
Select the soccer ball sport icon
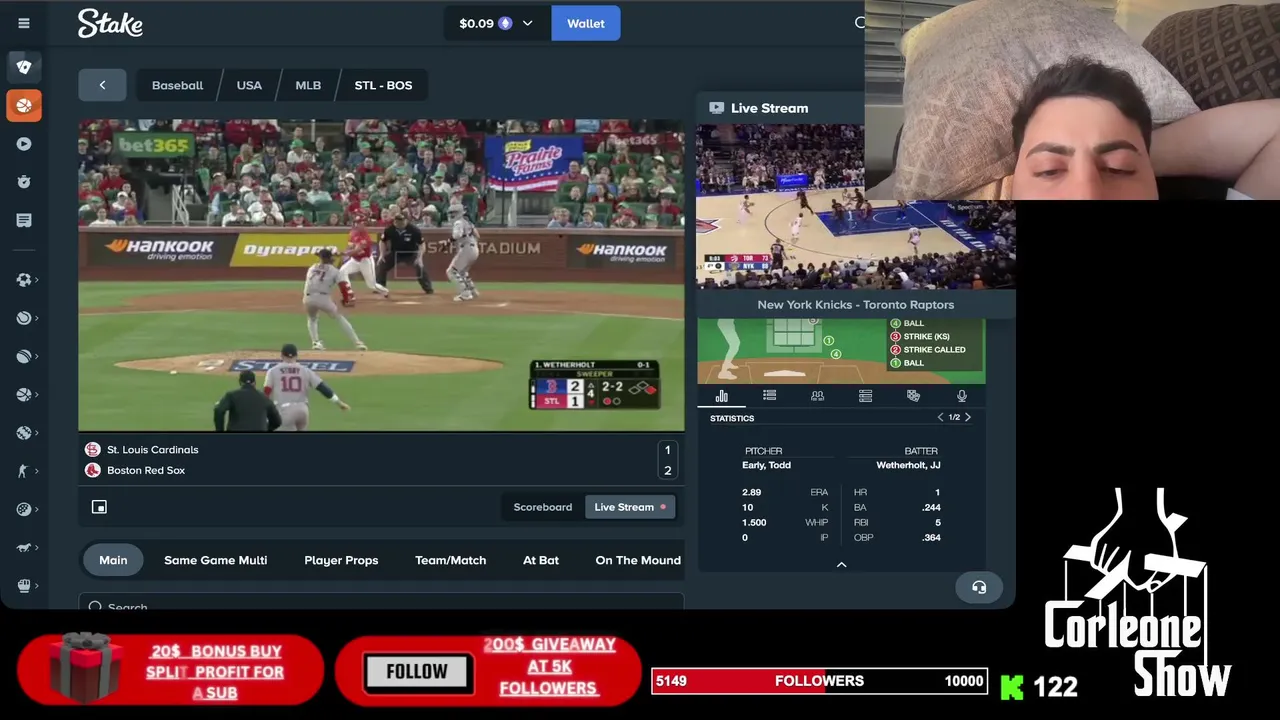click(24, 280)
